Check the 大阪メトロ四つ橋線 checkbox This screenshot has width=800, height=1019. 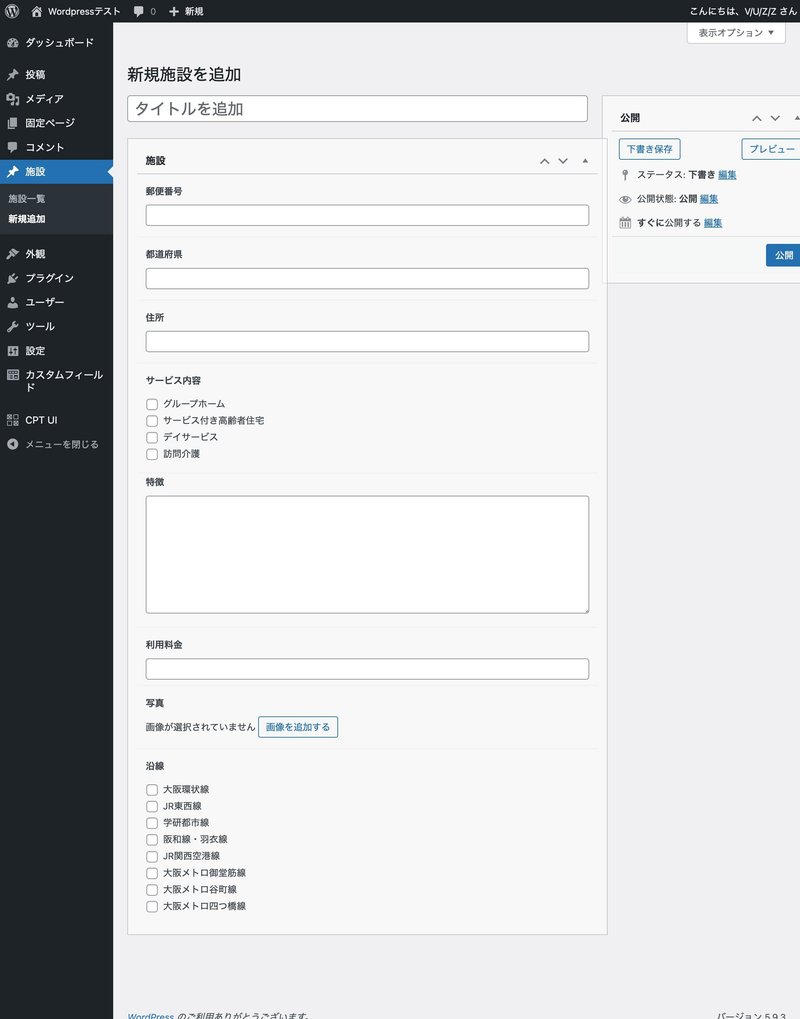[152, 907]
